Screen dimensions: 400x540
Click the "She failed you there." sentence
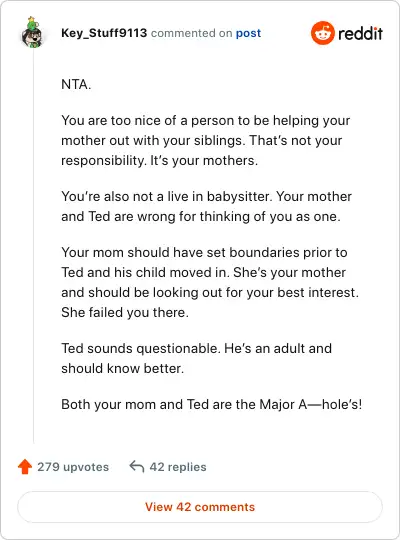point(125,312)
